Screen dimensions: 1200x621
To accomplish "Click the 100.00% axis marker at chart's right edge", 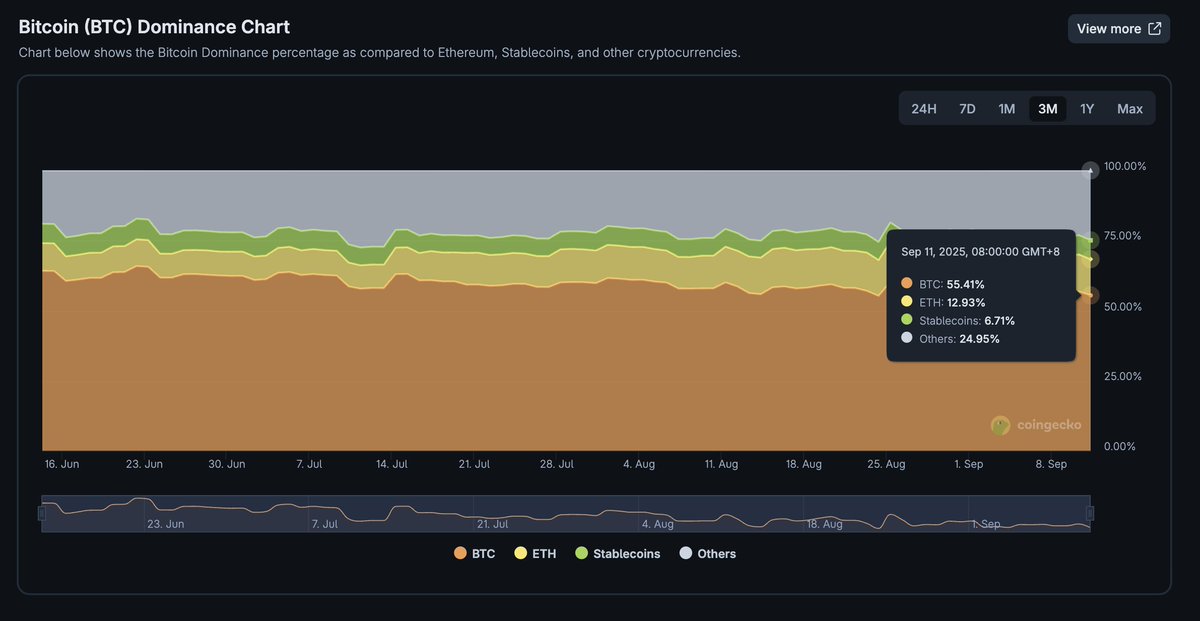I will [x=1090, y=170].
